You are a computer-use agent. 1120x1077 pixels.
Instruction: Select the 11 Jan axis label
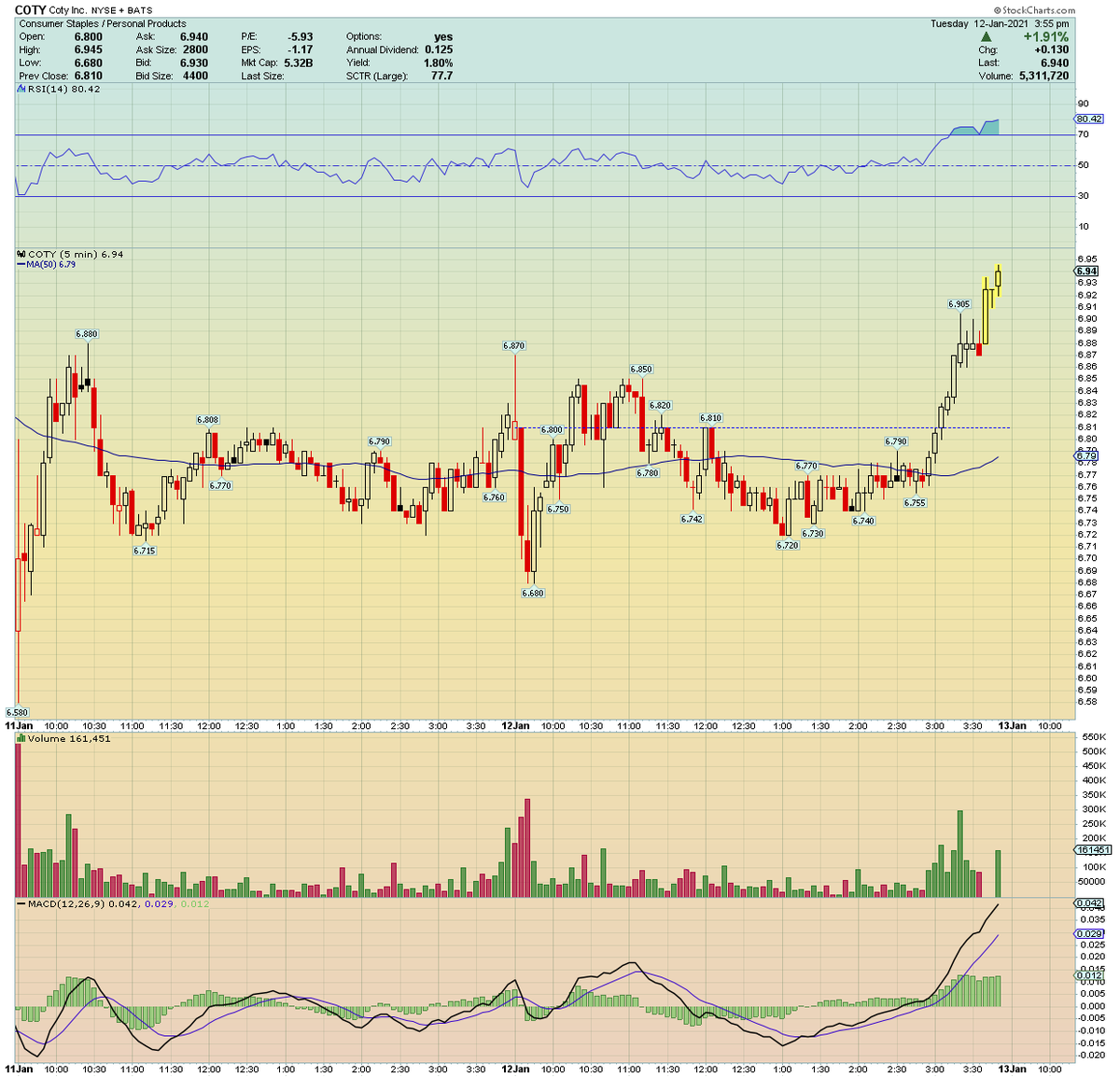click(x=21, y=724)
